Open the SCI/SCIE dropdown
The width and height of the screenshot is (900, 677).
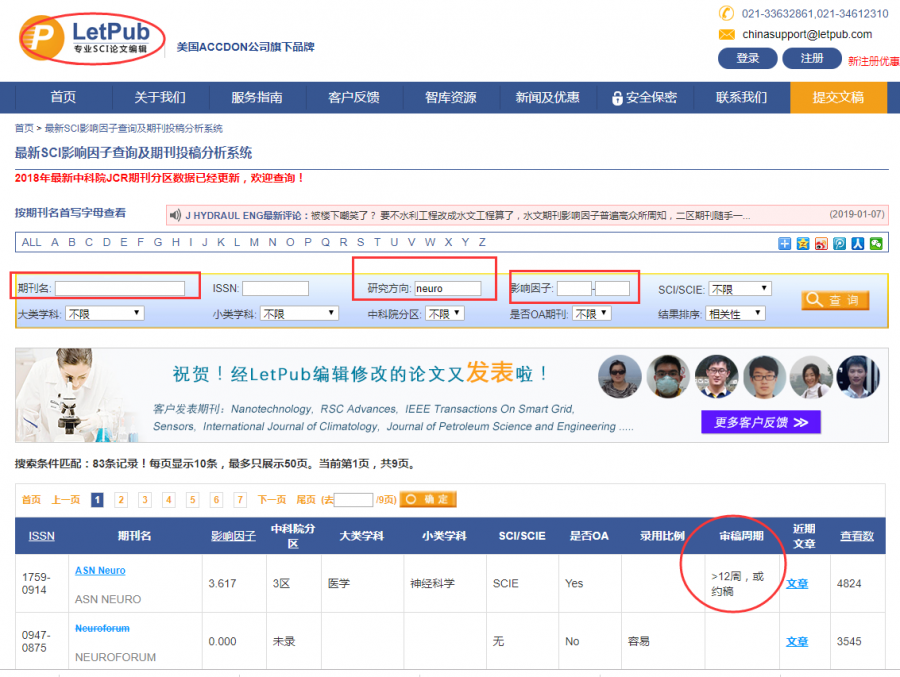point(740,289)
